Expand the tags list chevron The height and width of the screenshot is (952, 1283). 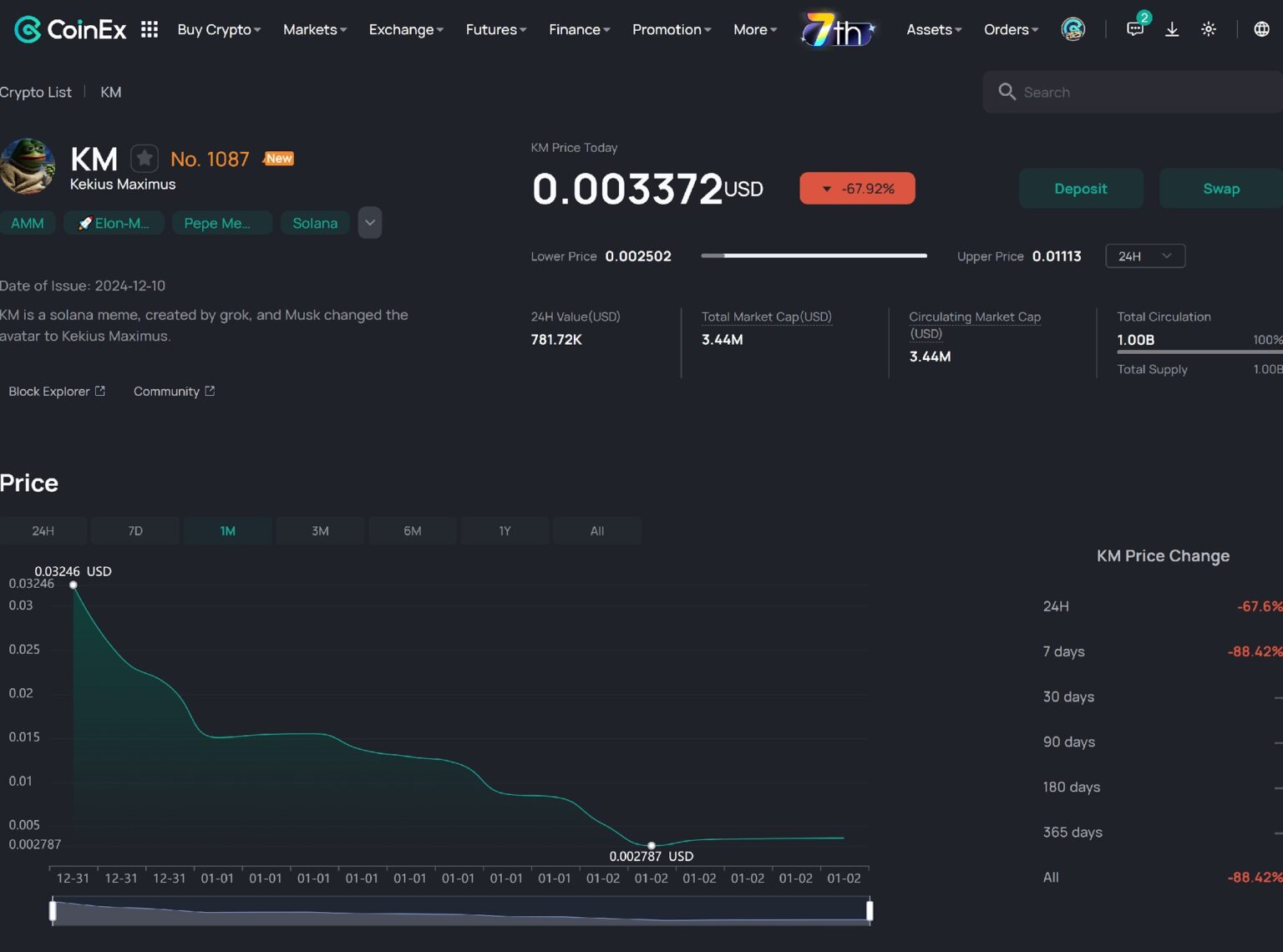[x=370, y=222]
